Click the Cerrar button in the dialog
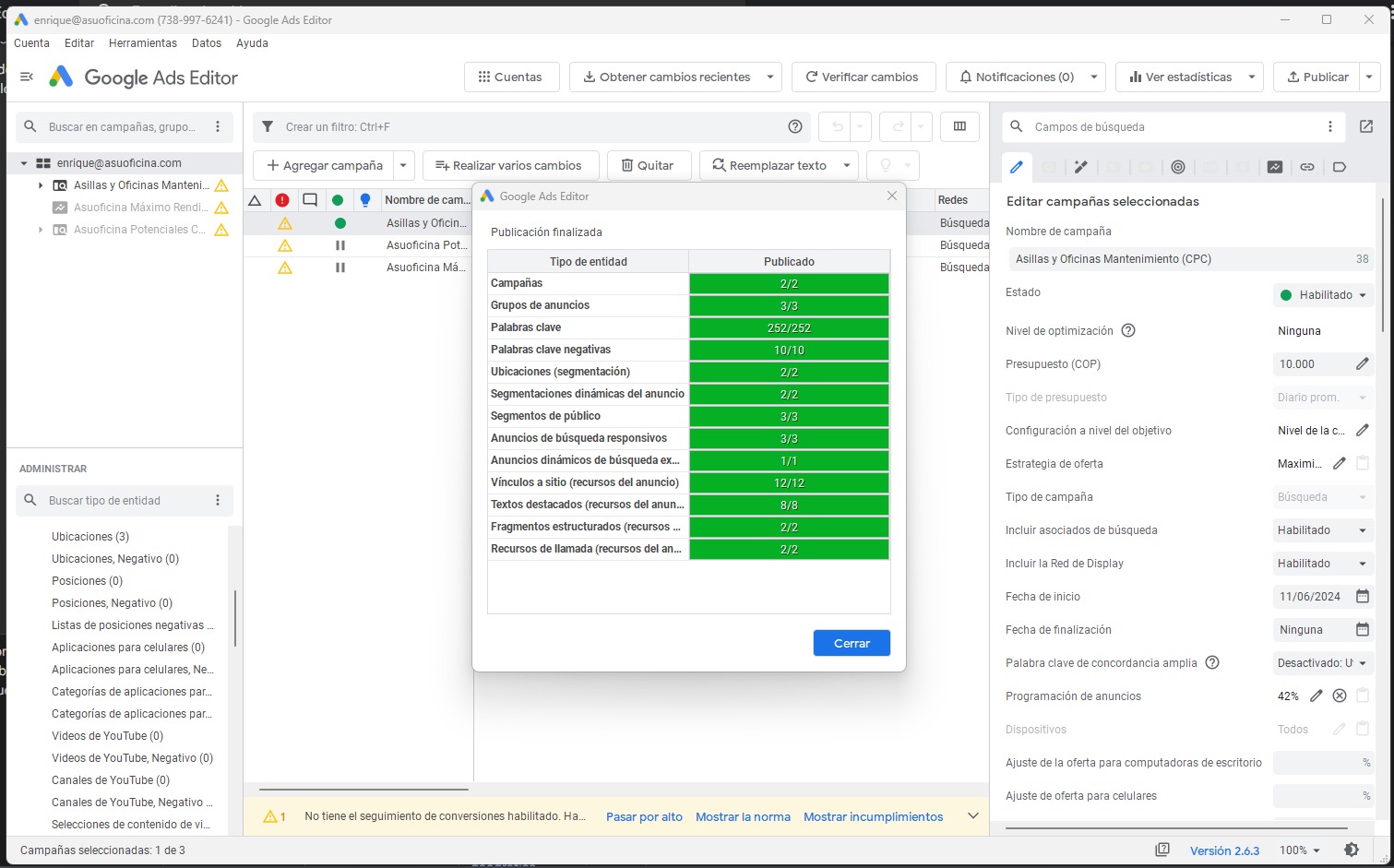The width and height of the screenshot is (1394, 868). [x=851, y=643]
